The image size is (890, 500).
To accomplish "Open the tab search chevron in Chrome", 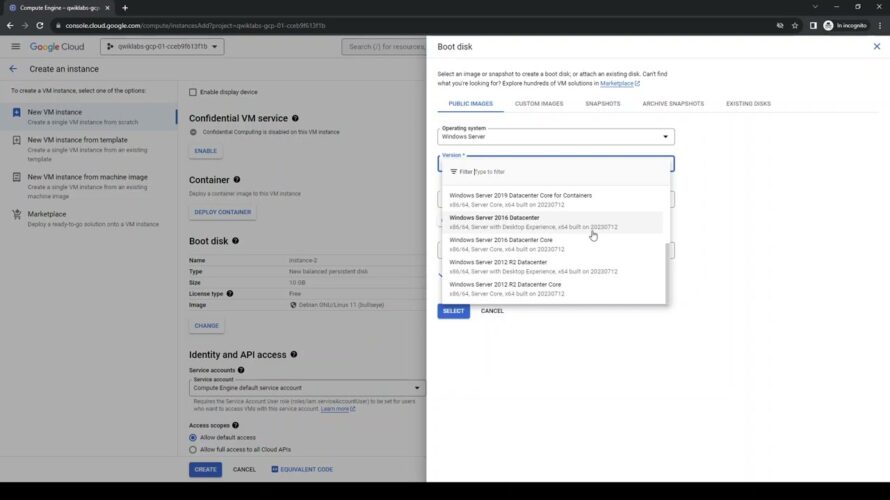I will pyautogui.click(x=815, y=7).
